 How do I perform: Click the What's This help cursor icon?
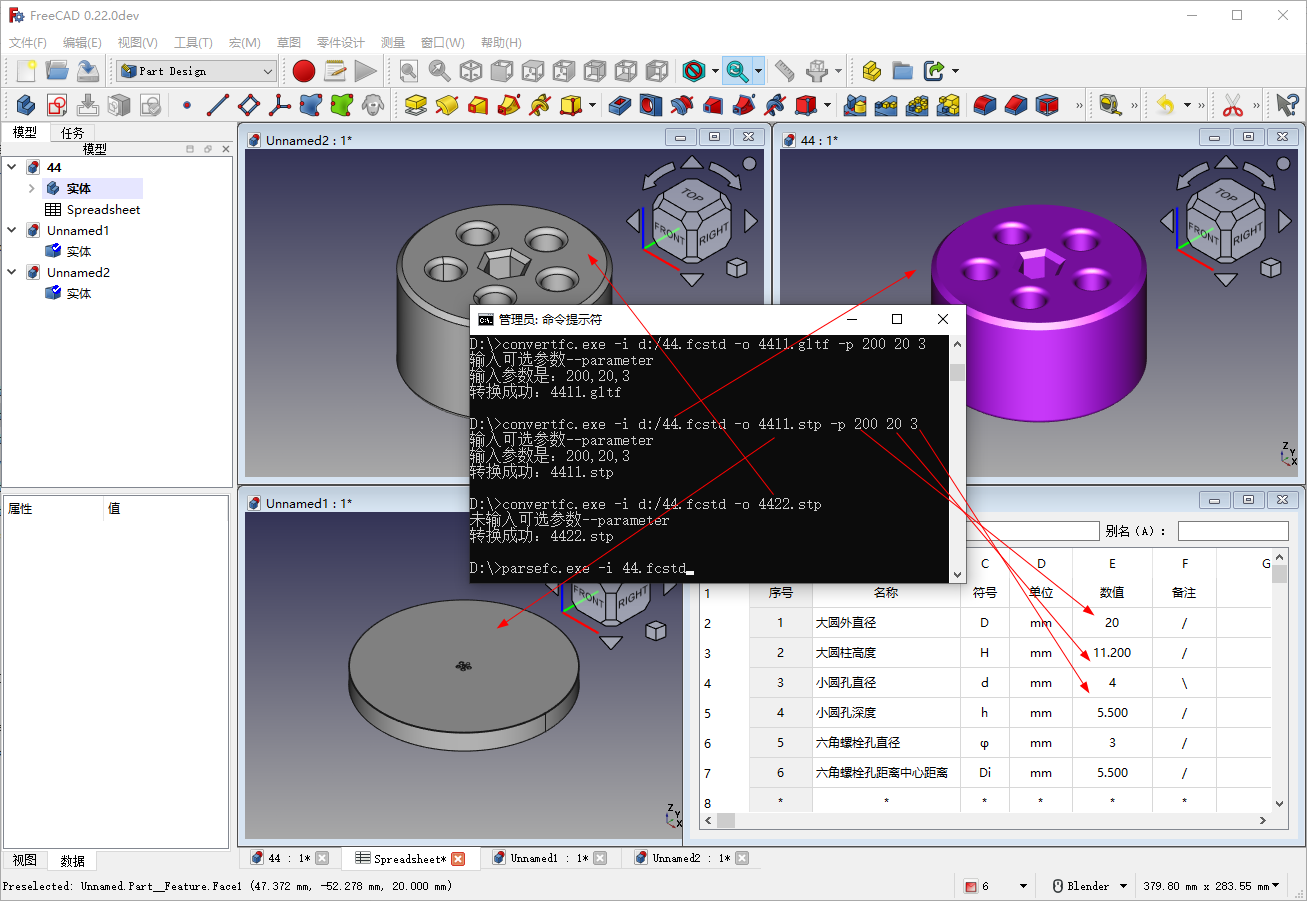tap(1287, 104)
